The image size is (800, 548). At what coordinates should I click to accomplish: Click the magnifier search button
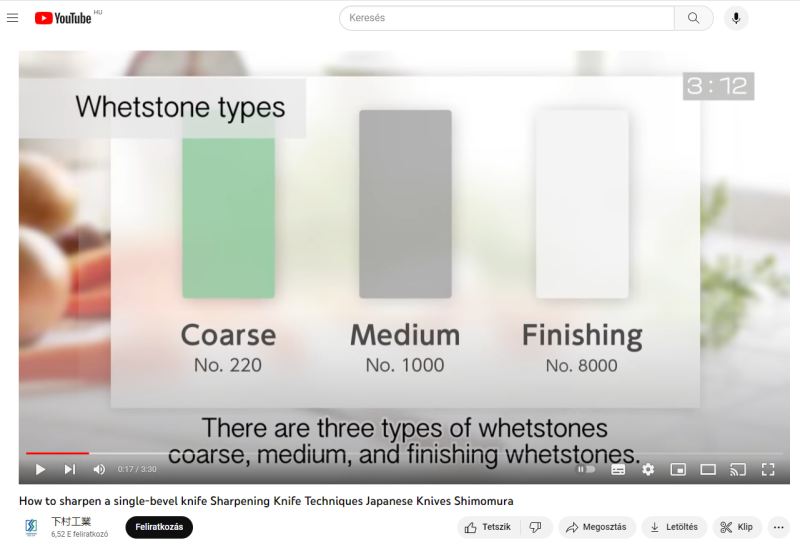693,18
